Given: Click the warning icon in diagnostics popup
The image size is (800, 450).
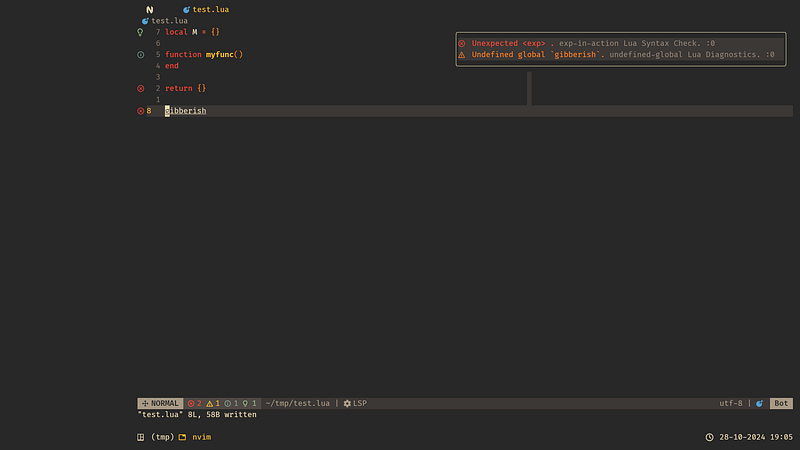Looking at the screenshot, I should (x=462, y=55).
